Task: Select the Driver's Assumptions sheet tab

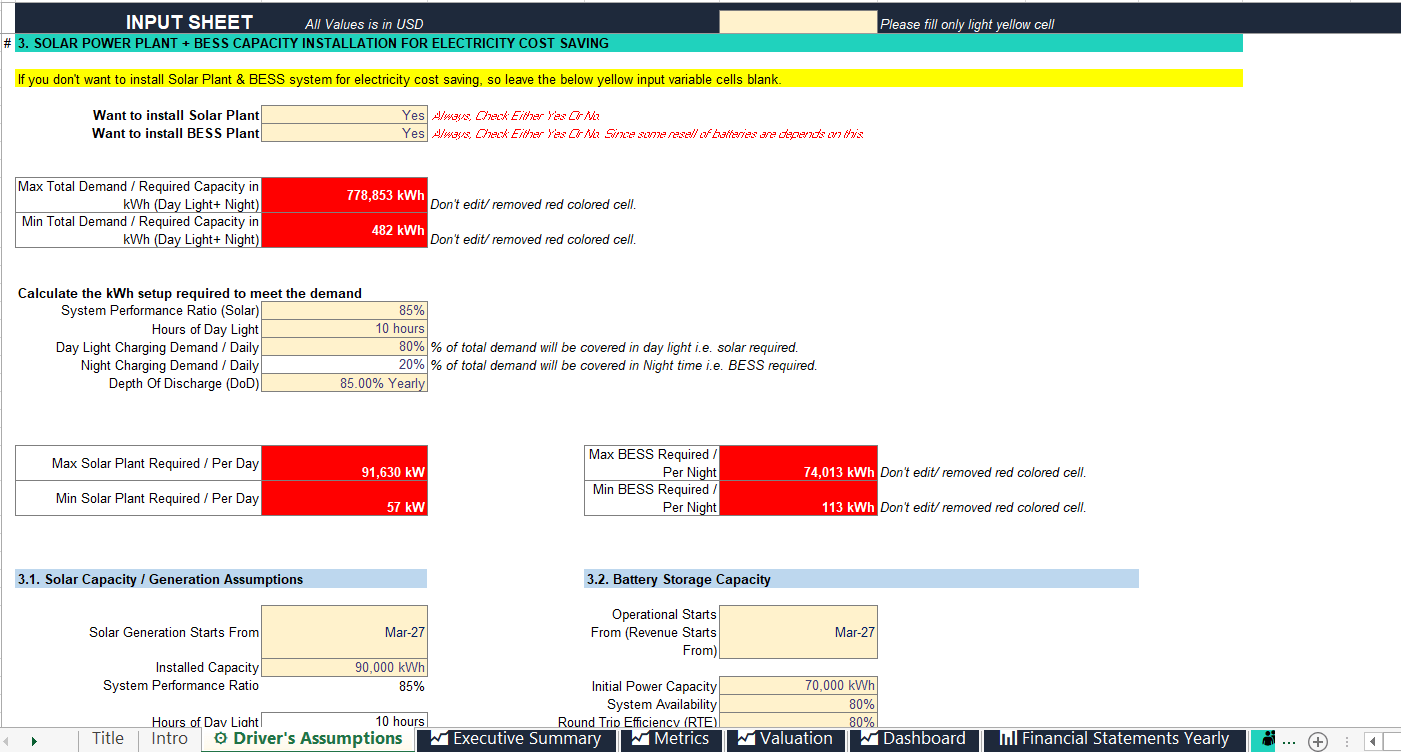Action: click(308, 739)
